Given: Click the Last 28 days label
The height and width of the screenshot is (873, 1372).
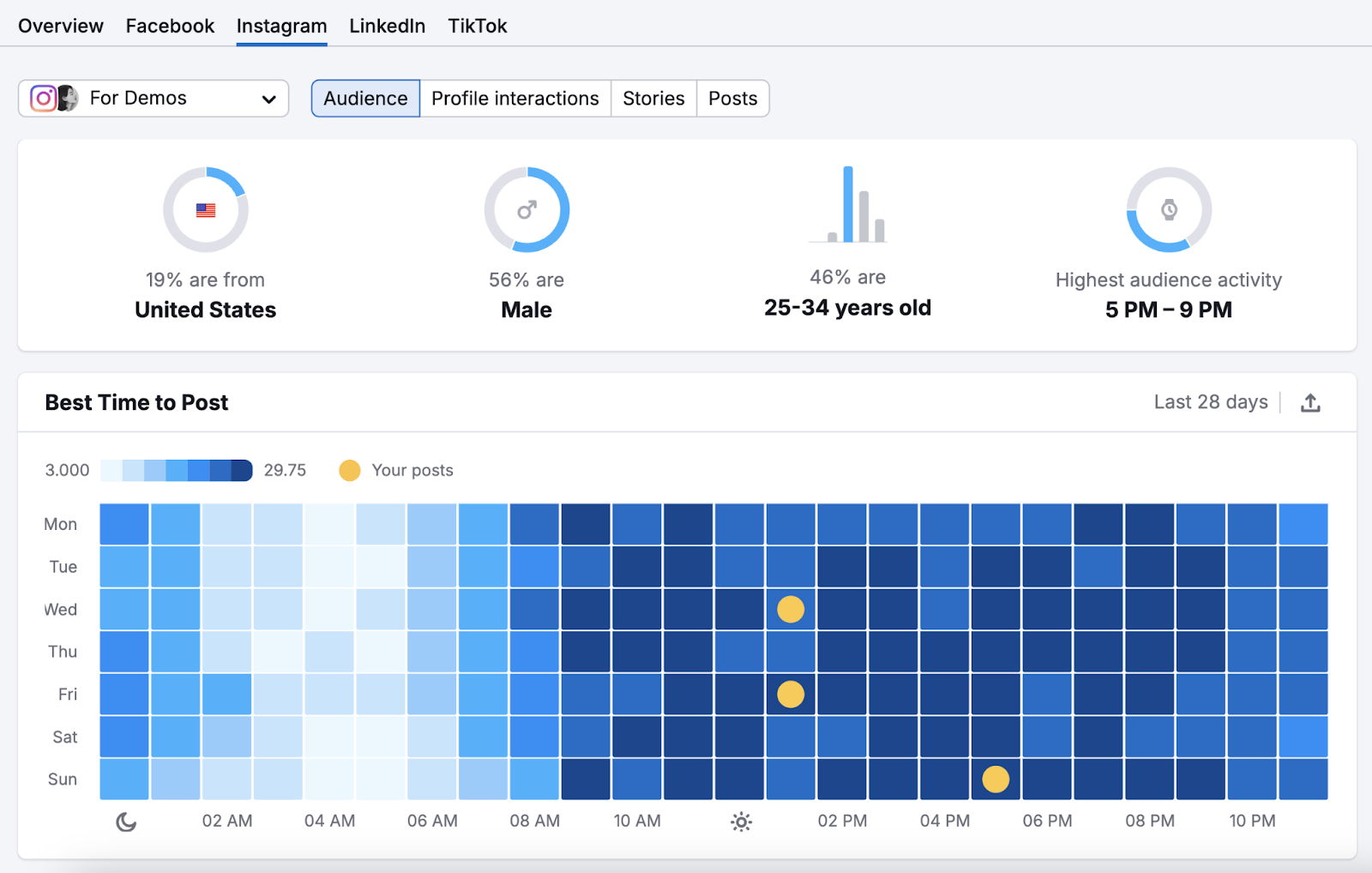Looking at the screenshot, I should pos(1211,402).
